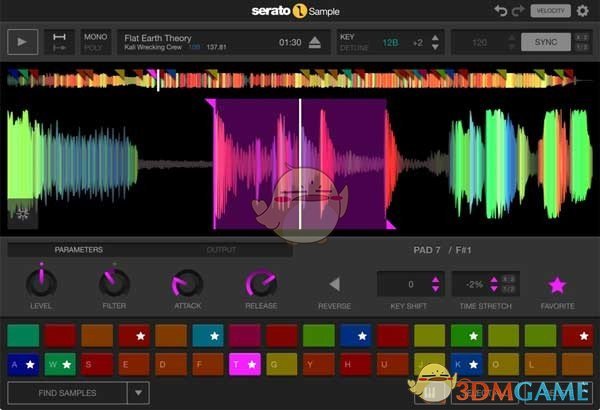Trigger pad W

click(60, 364)
